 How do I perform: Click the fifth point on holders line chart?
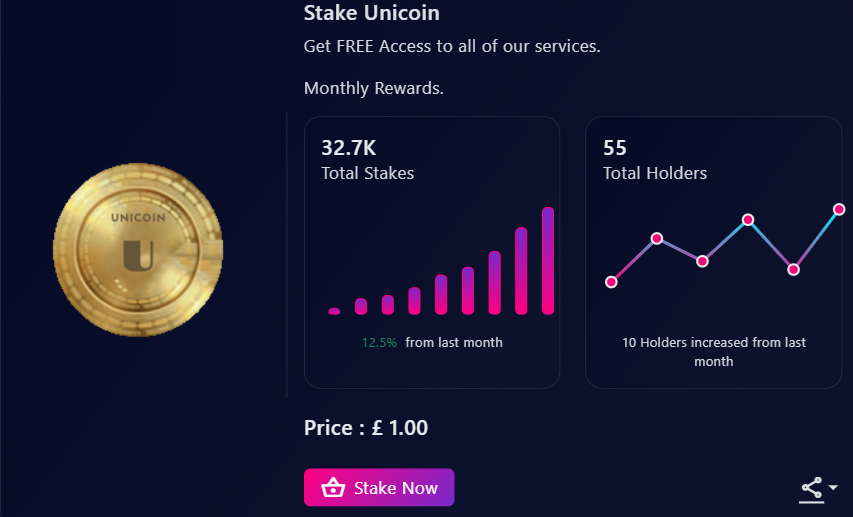pos(793,269)
